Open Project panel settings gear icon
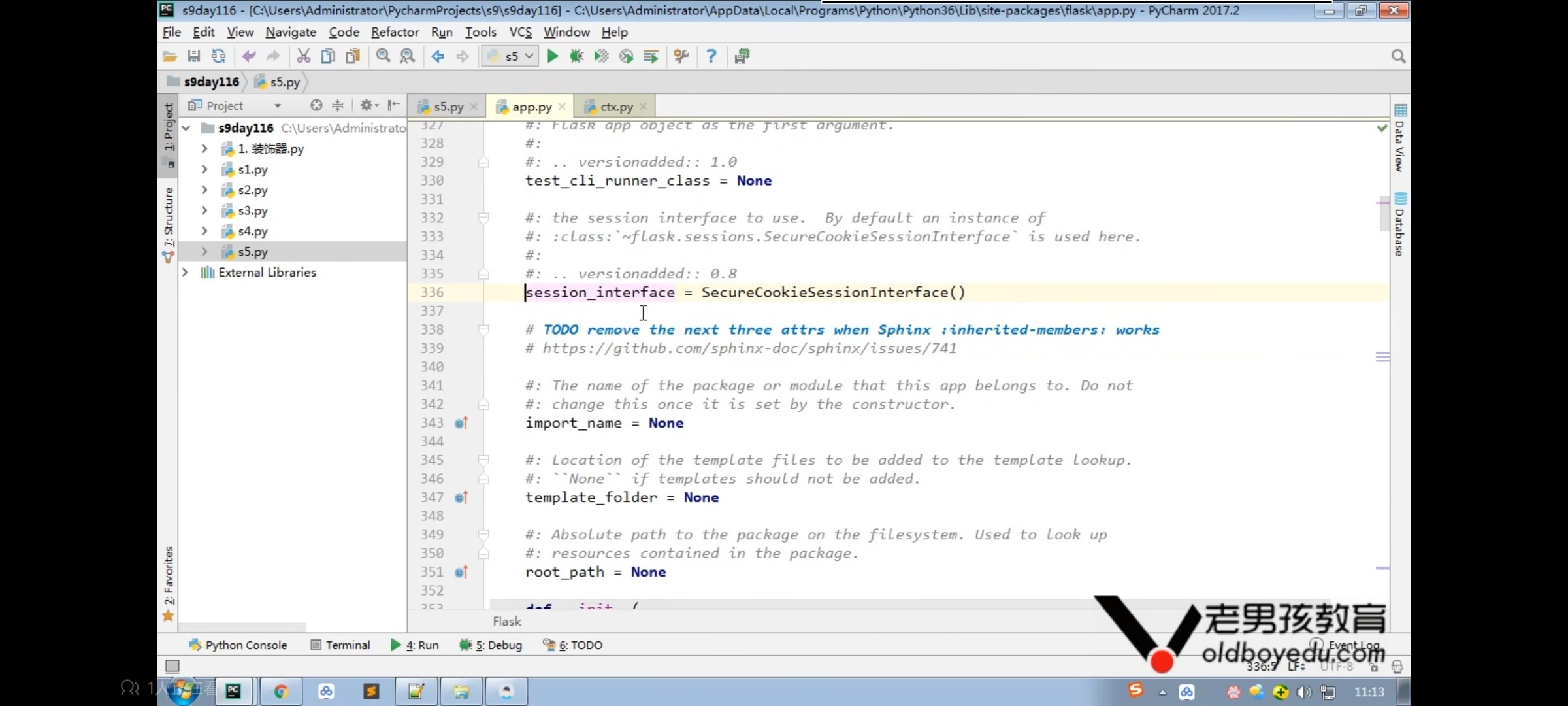The width and height of the screenshot is (1568, 706). [x=367, y=105]
